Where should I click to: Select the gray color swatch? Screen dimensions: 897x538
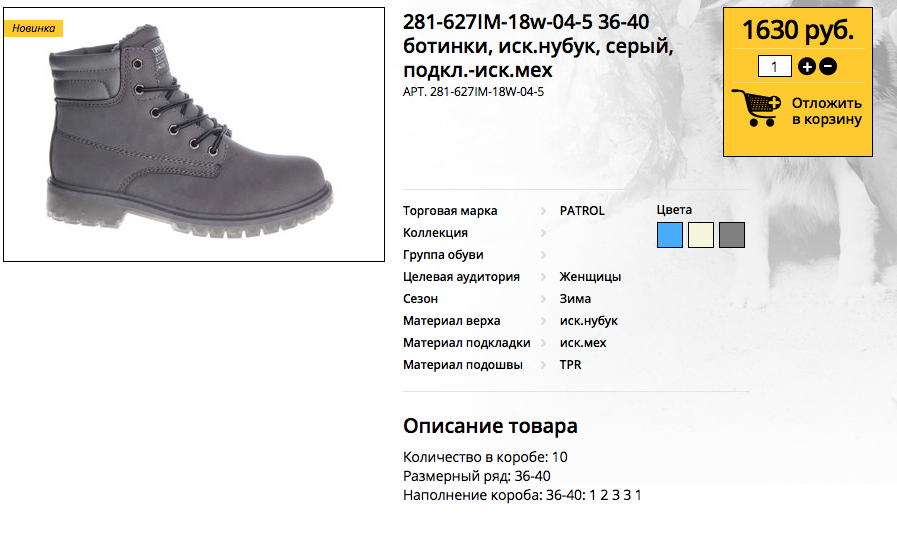click(x=732, y=235)
